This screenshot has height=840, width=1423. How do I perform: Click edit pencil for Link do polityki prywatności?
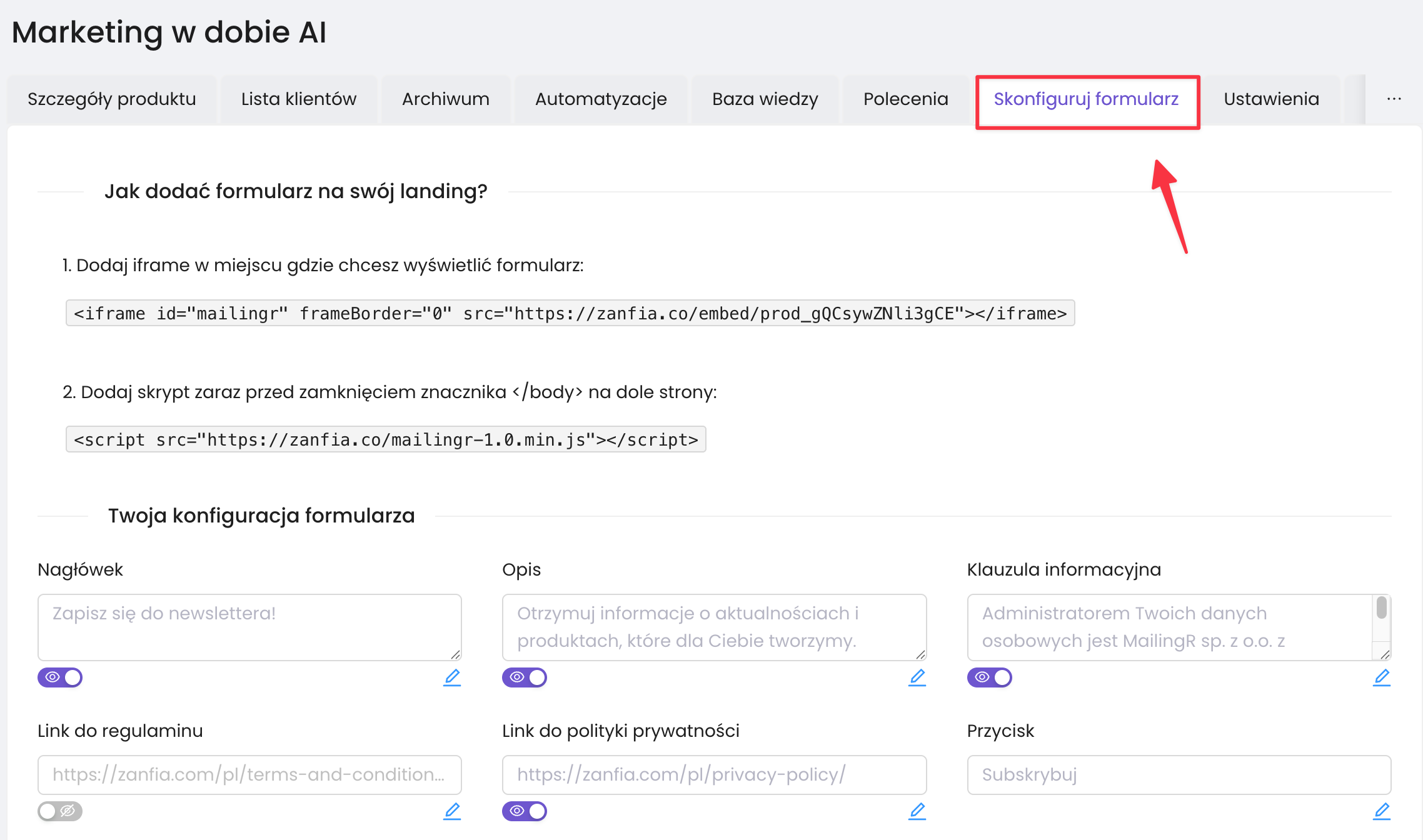pyautogui.click(x=917, y=811)
